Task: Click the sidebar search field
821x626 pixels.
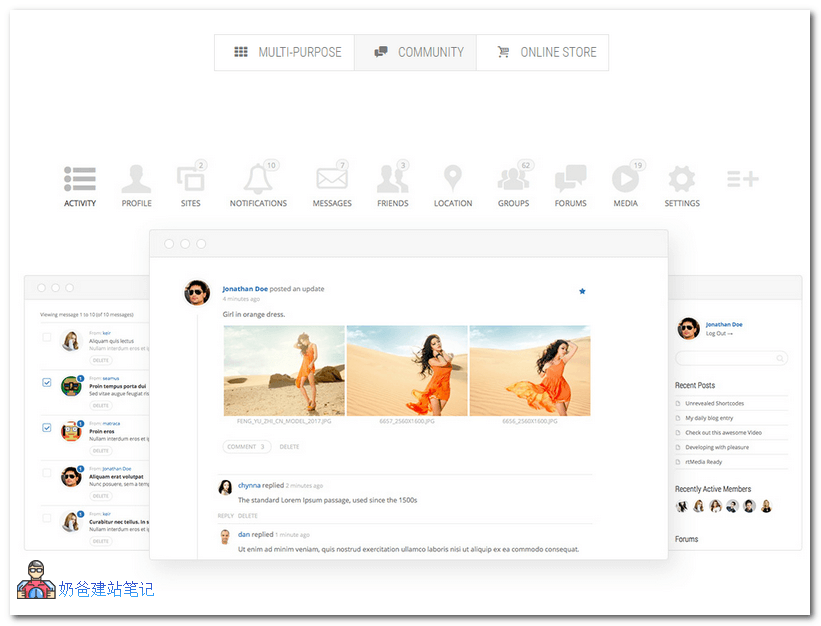Action: pyautogui.click(x=730, y=358)
